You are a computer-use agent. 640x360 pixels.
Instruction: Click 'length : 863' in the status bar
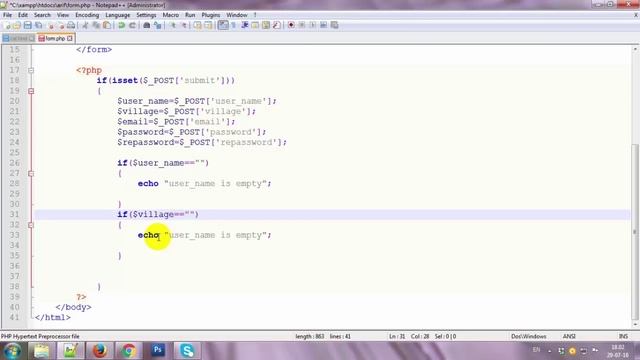coord(309,337)
